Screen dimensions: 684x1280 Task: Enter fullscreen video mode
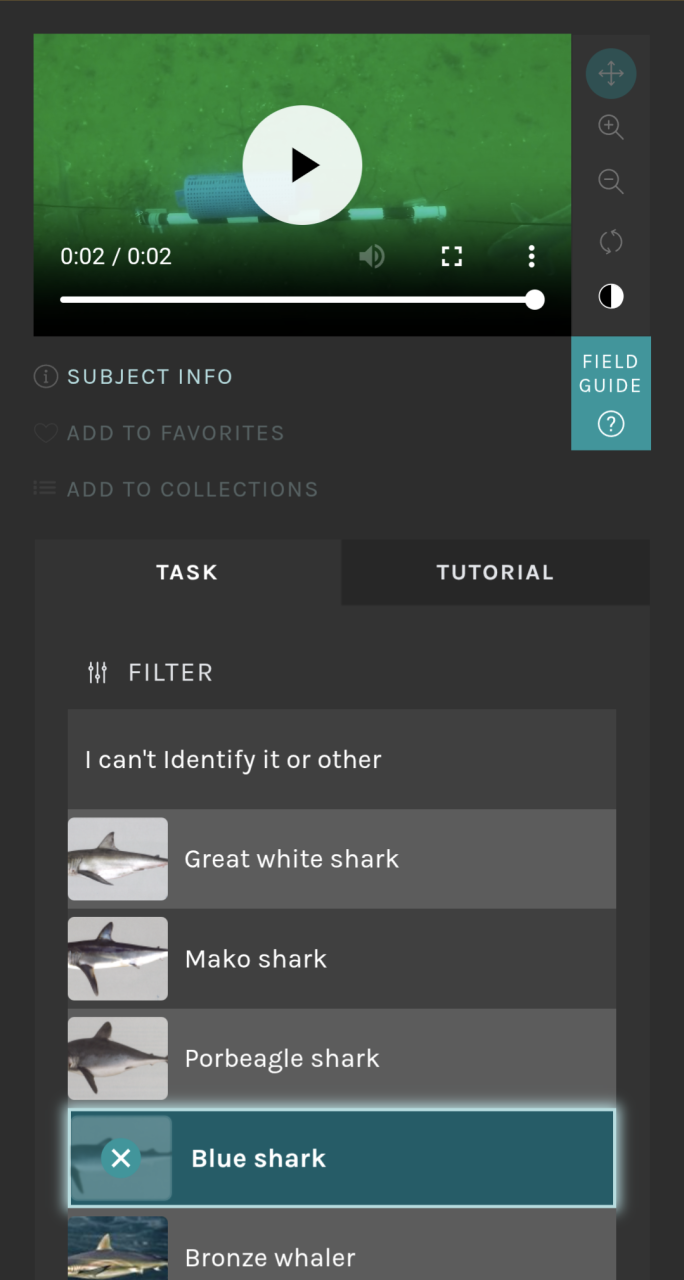tap(452, 257)
